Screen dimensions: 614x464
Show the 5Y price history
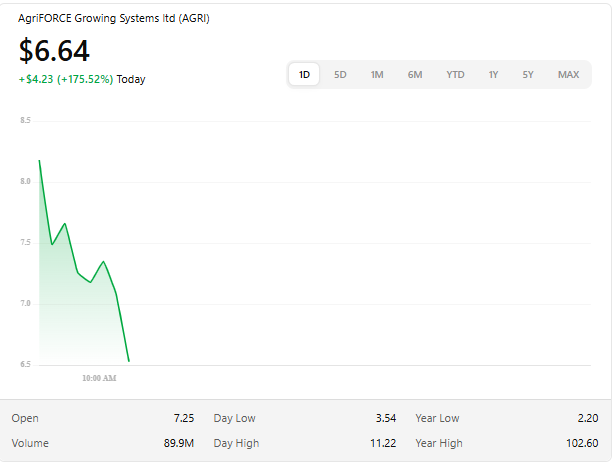[528, 74]
